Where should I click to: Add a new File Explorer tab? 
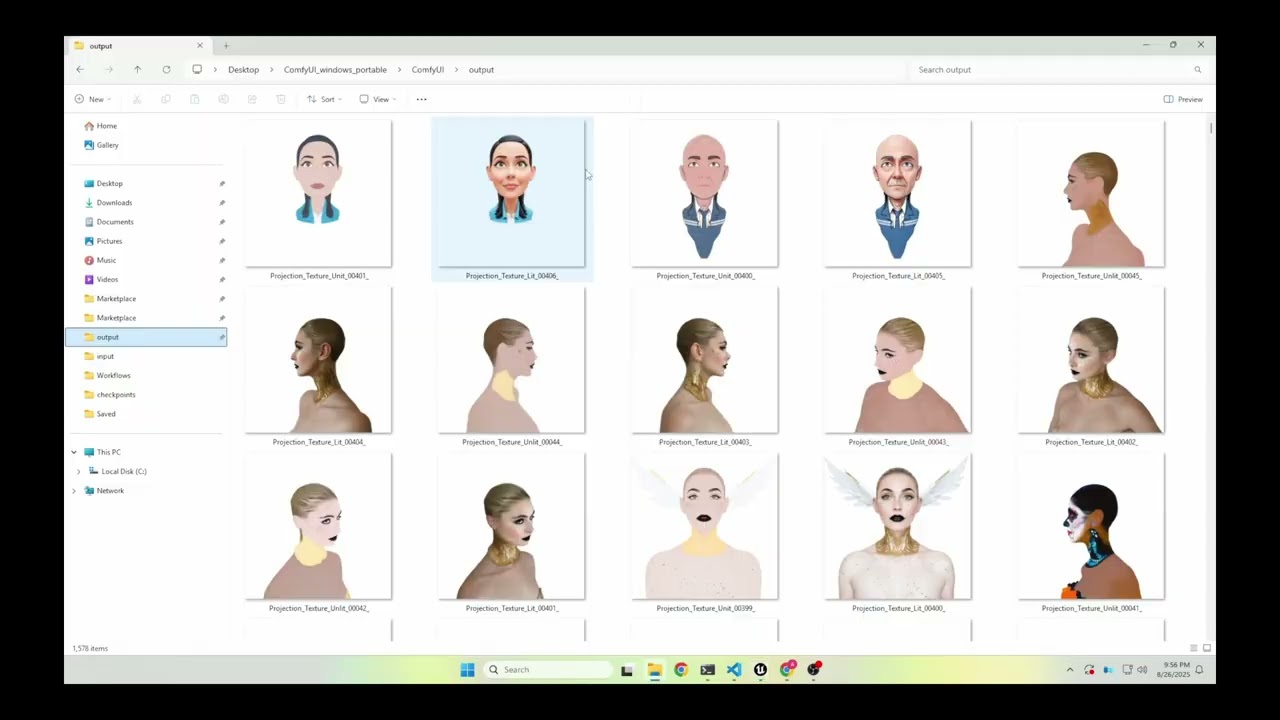pos(226,46)
